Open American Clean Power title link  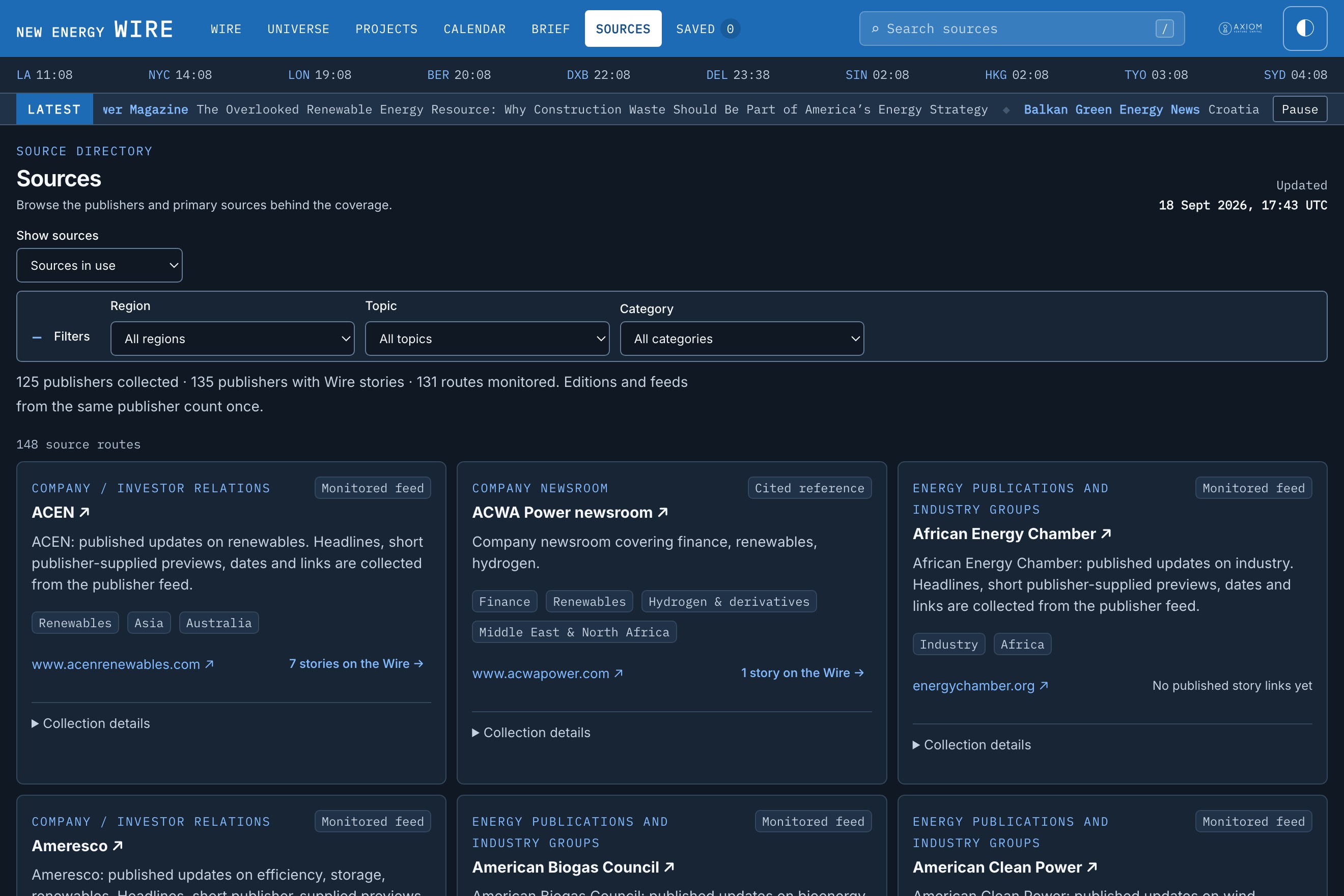click(x=1004, y=866)
